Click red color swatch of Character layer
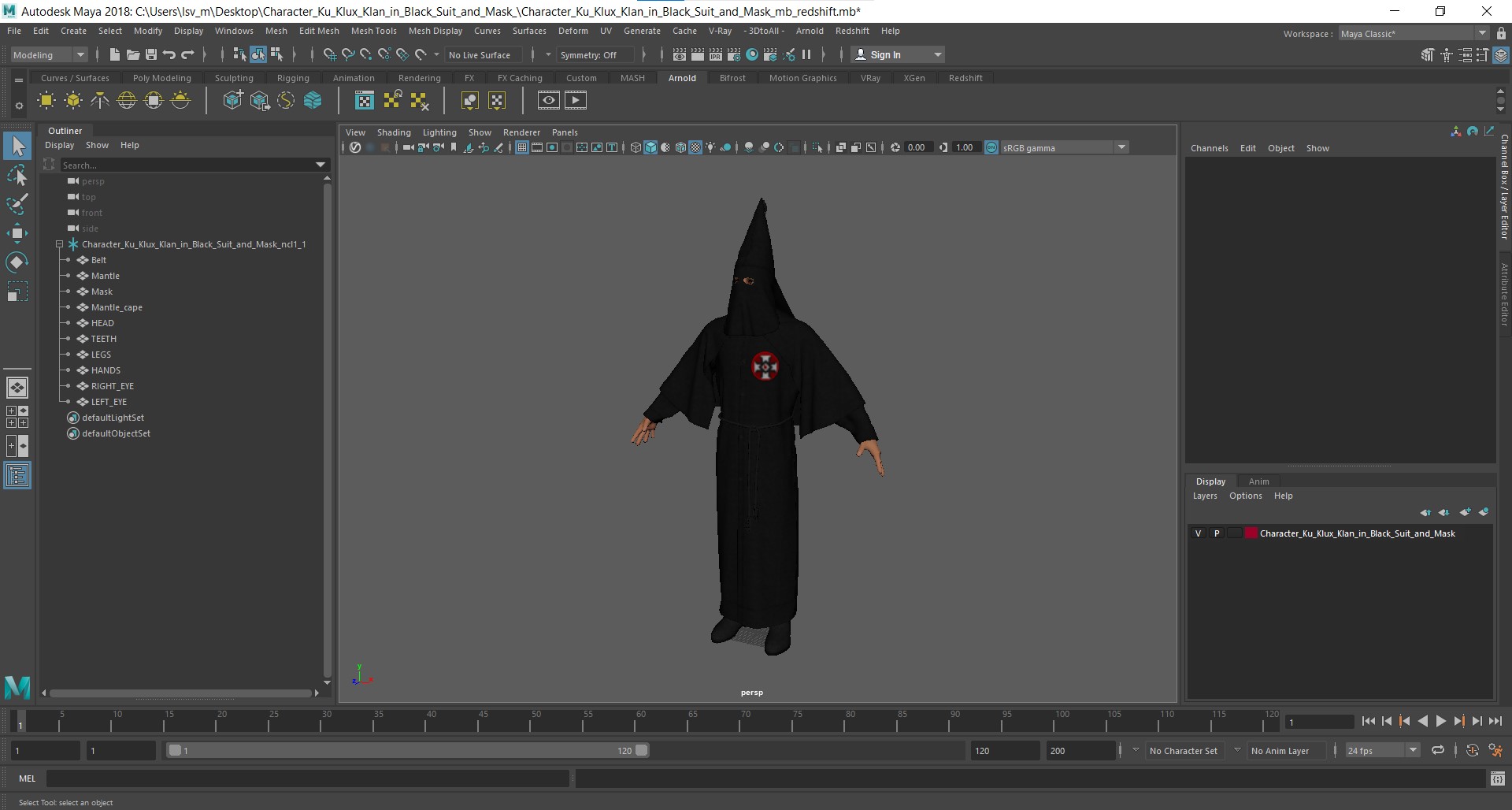The height and width of the screenshot is (810, 1512). [x=1251, y=533]
